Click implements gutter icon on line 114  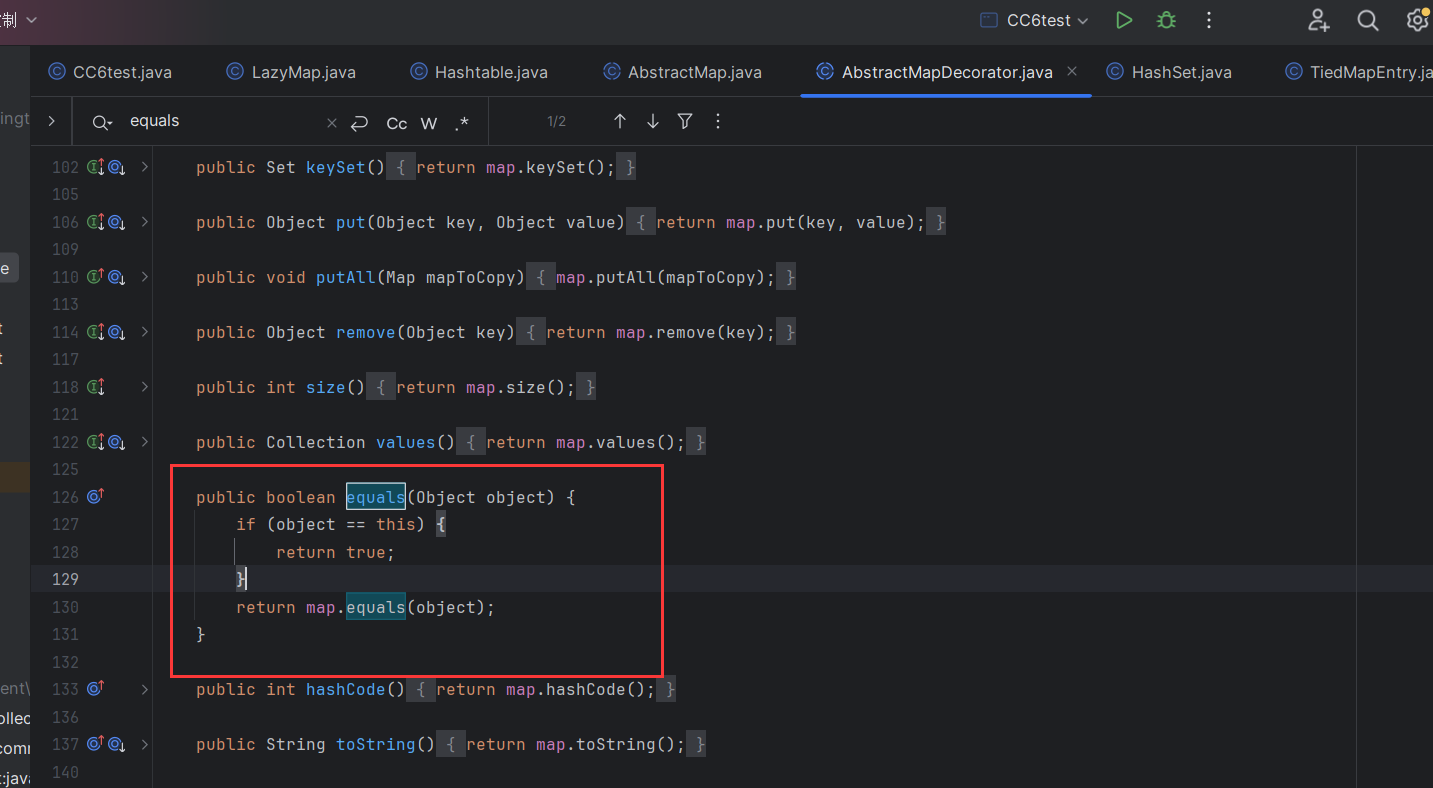[x=96, y=332]
